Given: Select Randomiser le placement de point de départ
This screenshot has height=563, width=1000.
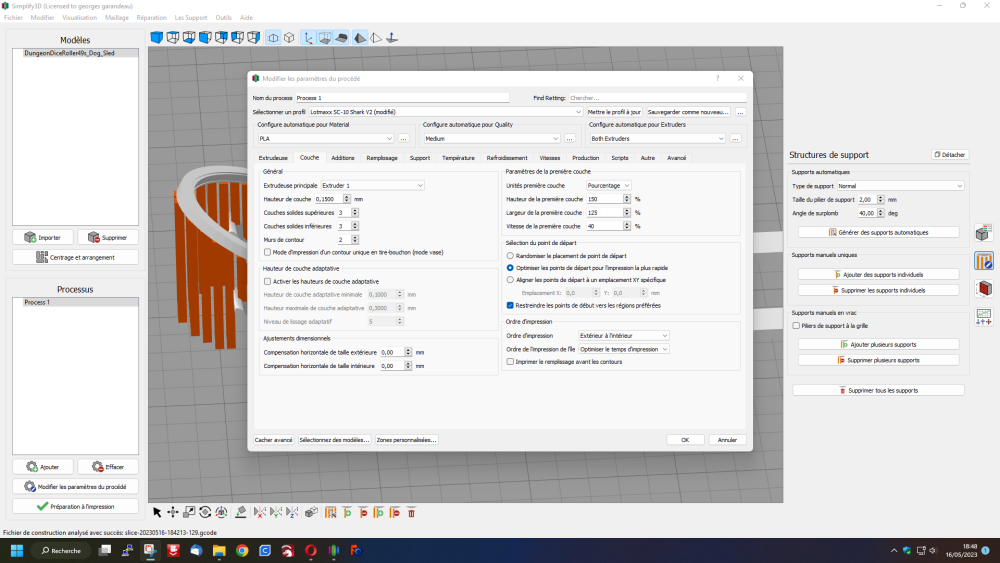Looking at the screenshot, I should click(x=510, y=256).
